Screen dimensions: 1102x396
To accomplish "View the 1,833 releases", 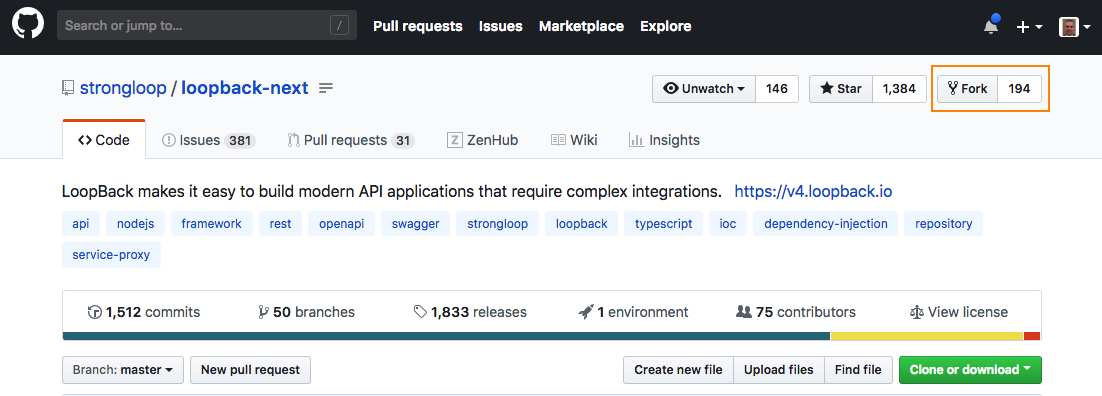I will [470, 312].
